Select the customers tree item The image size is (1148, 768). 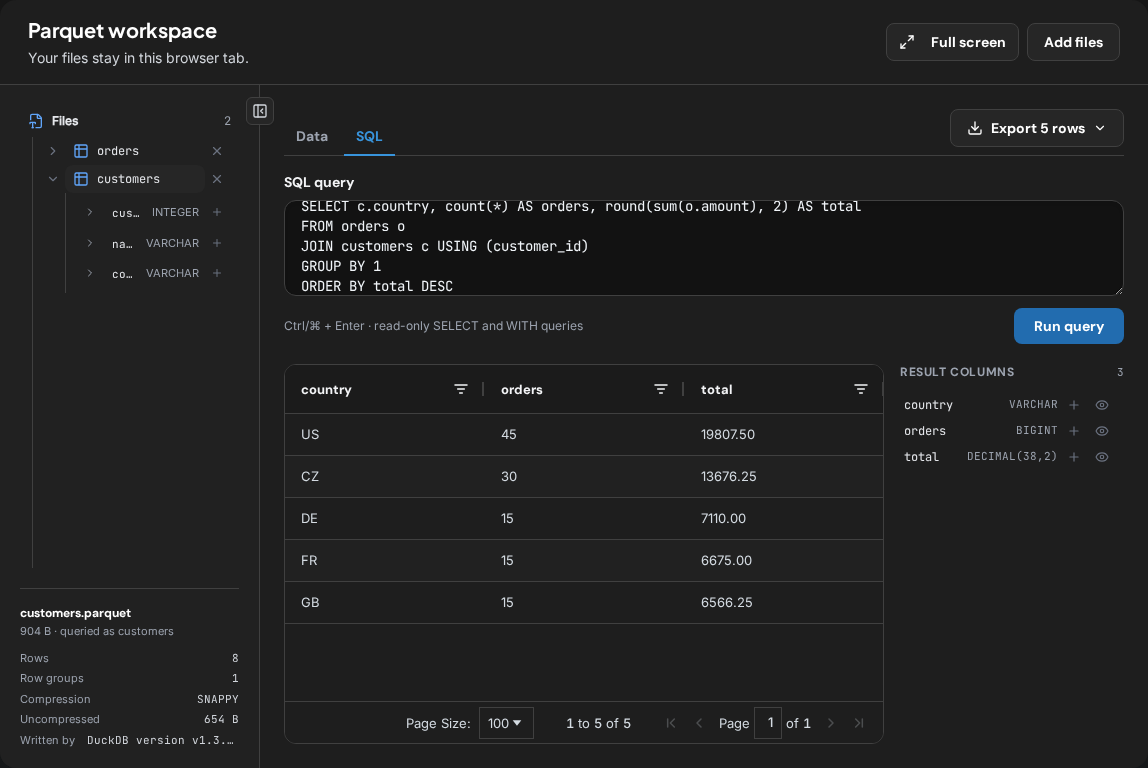pos(135,179)
